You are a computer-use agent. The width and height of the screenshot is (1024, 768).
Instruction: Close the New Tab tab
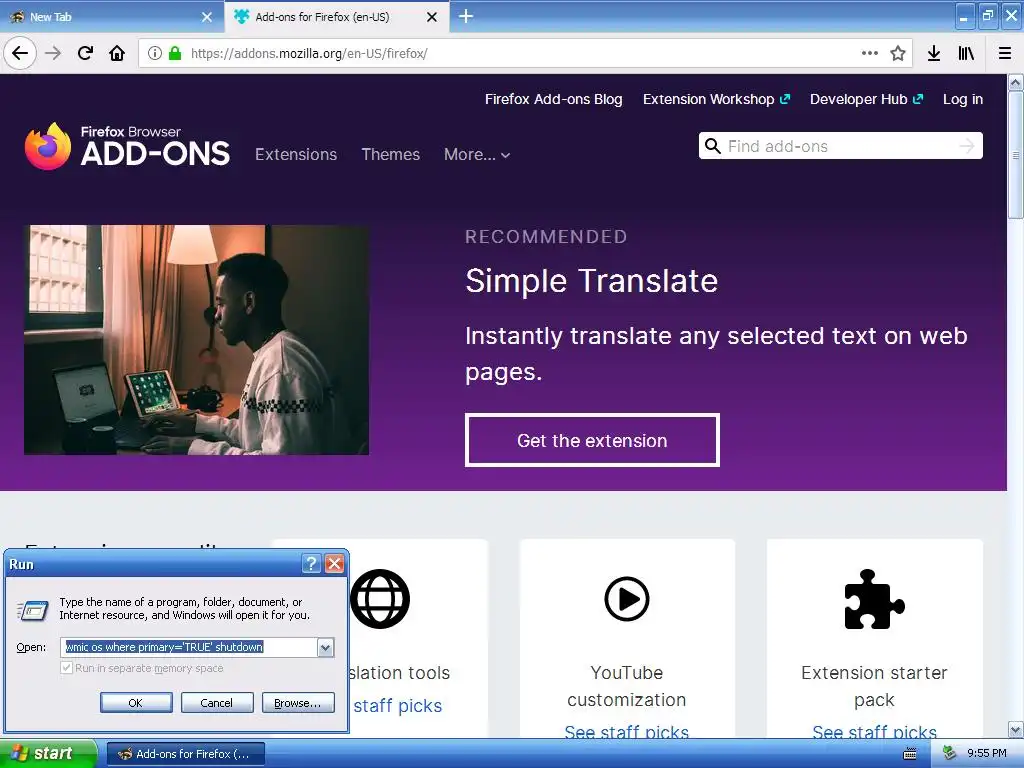[207, 17]
